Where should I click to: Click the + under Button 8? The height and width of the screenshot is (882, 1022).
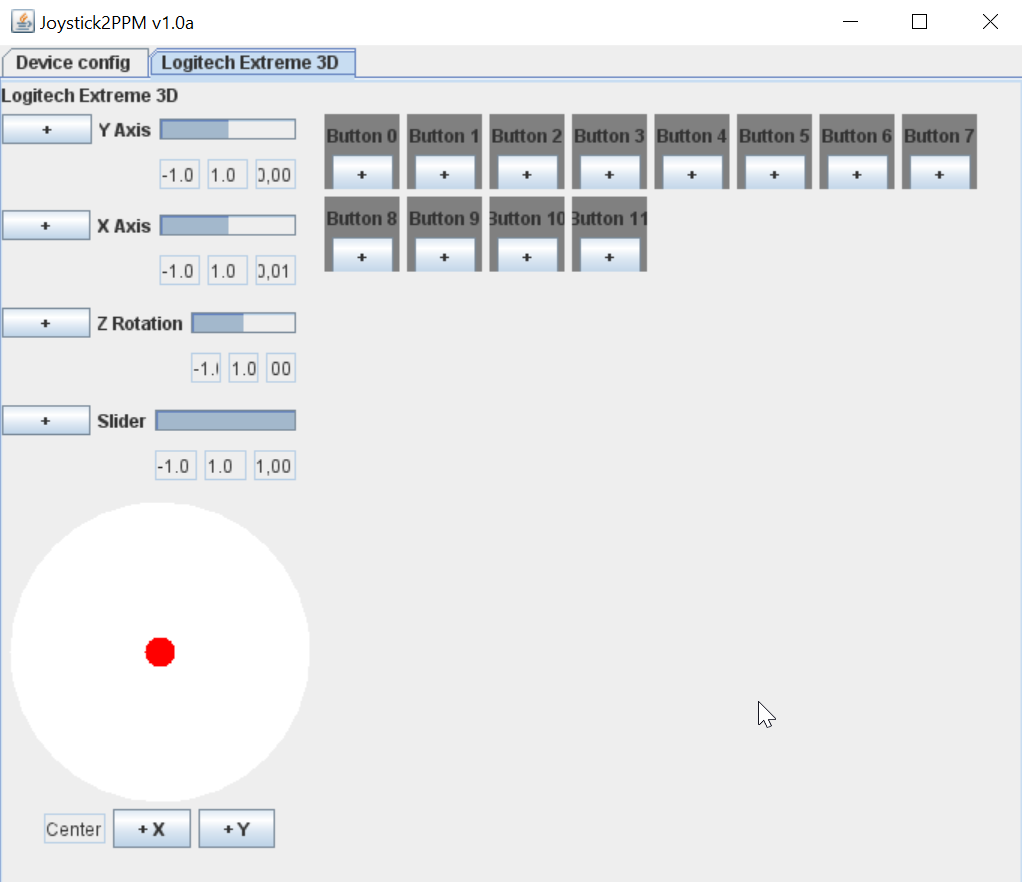(x=362, y=256)
